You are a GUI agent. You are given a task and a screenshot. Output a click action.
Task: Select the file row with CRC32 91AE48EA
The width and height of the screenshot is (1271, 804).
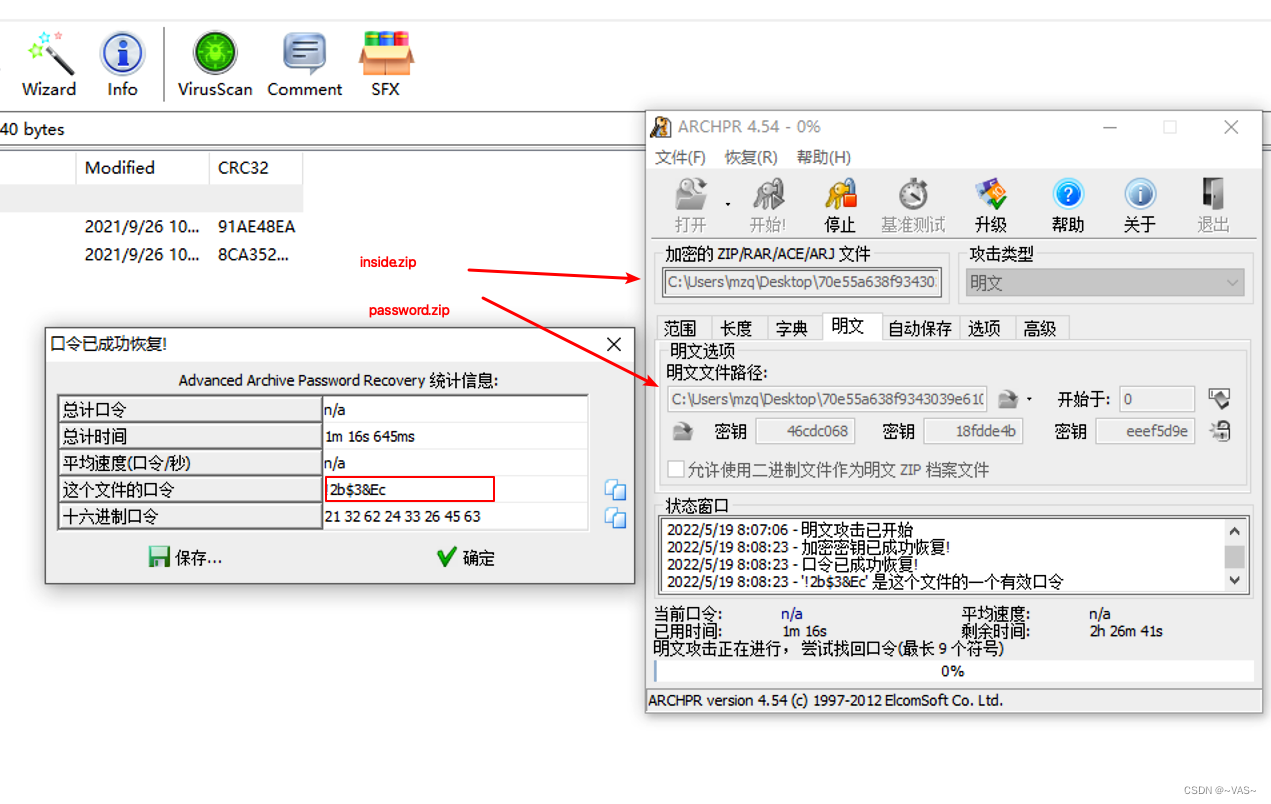coord(151,227)
